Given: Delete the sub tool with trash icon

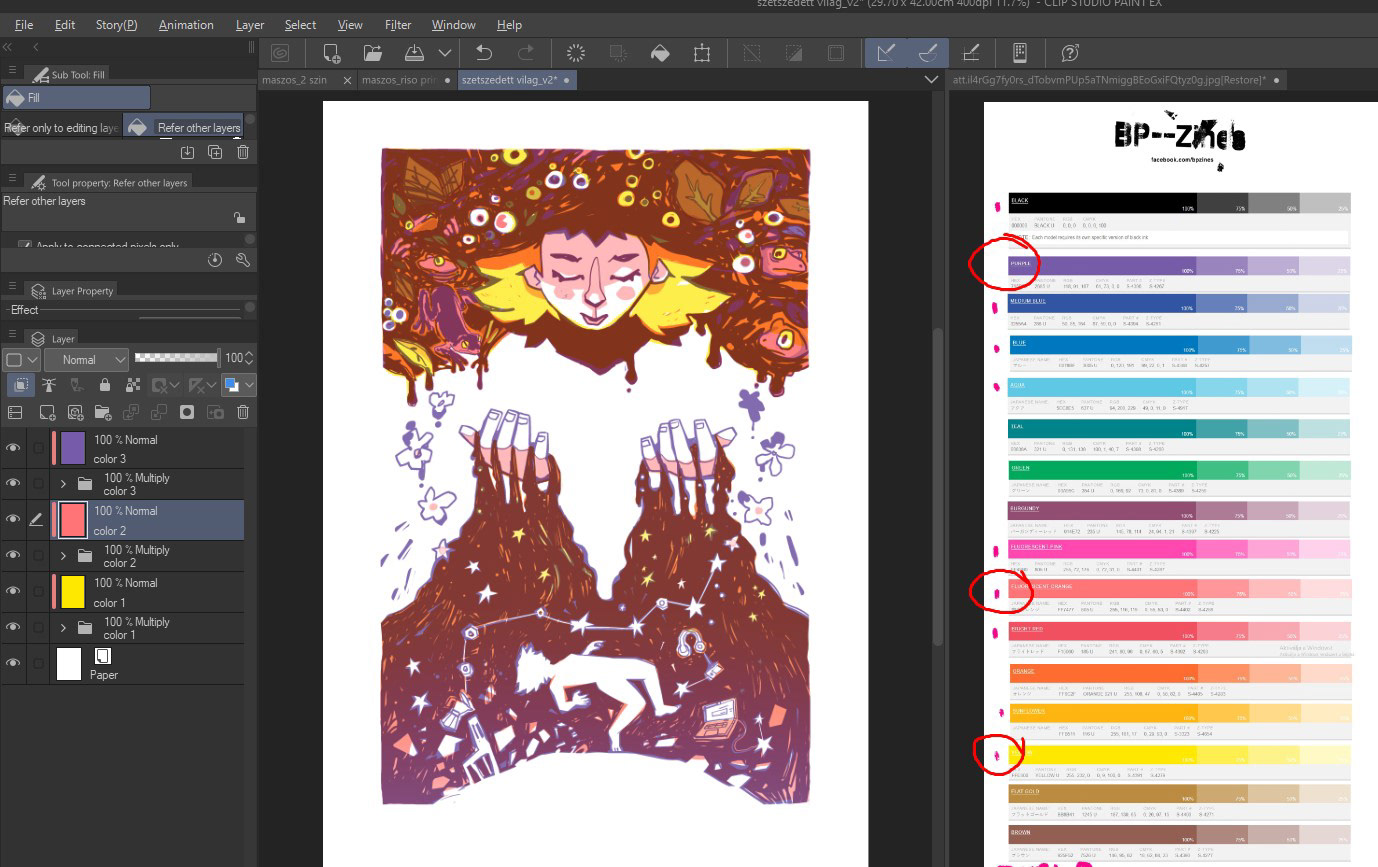Looking at the screenshot, I should 242,152.
